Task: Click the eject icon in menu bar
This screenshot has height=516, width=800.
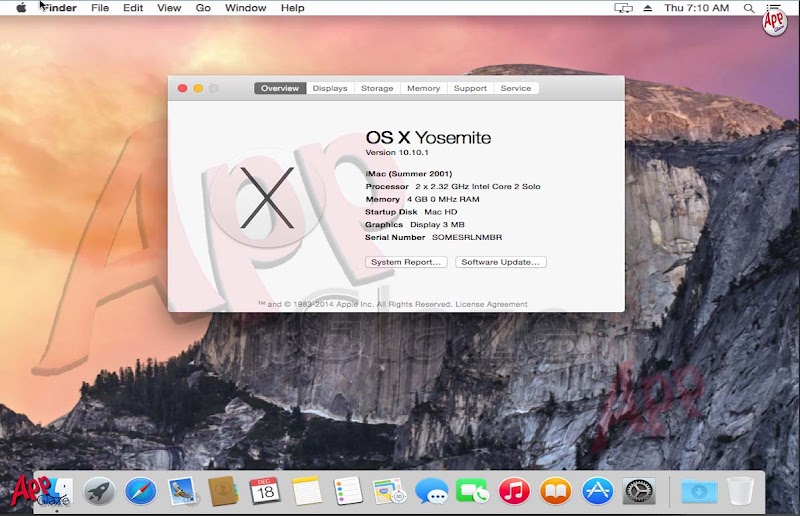Action: coord(647,8)
